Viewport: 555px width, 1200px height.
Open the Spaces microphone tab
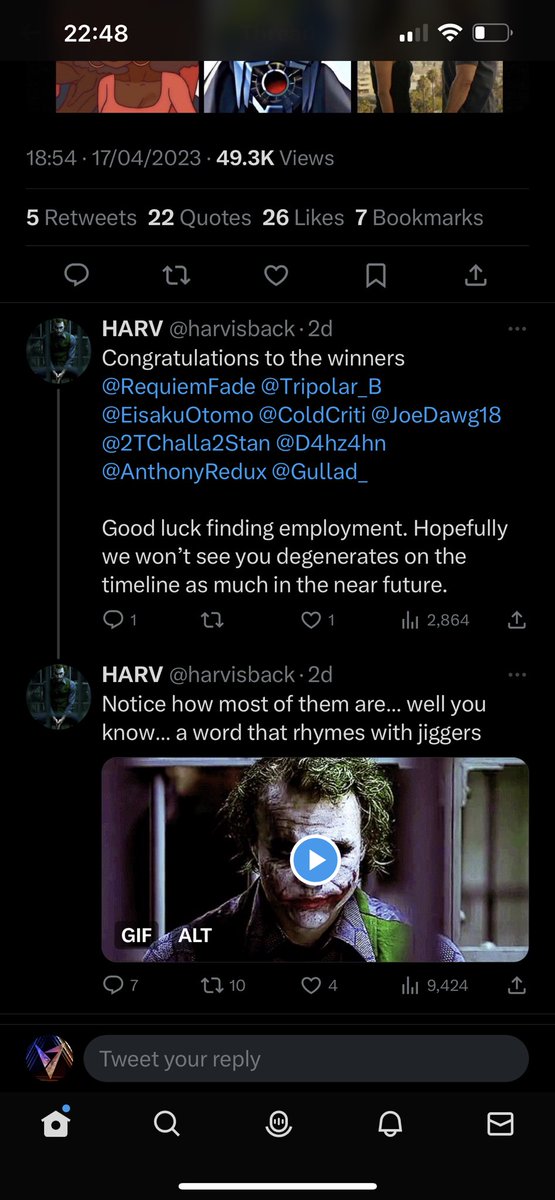pyautogui.click(x=278, y=1124)
